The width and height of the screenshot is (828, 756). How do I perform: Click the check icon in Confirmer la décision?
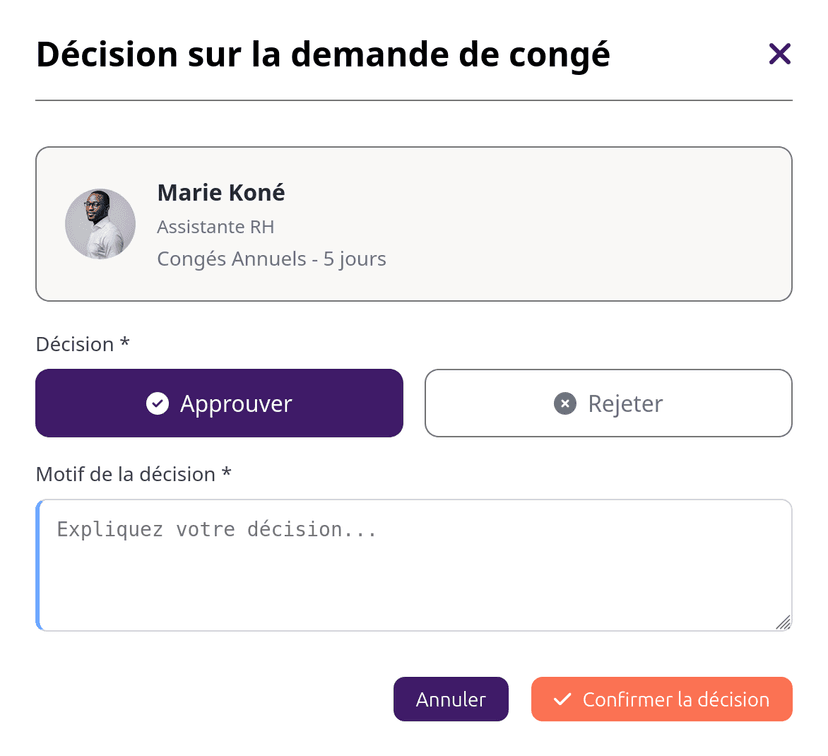pyautogui.click(x=563, y=699)
